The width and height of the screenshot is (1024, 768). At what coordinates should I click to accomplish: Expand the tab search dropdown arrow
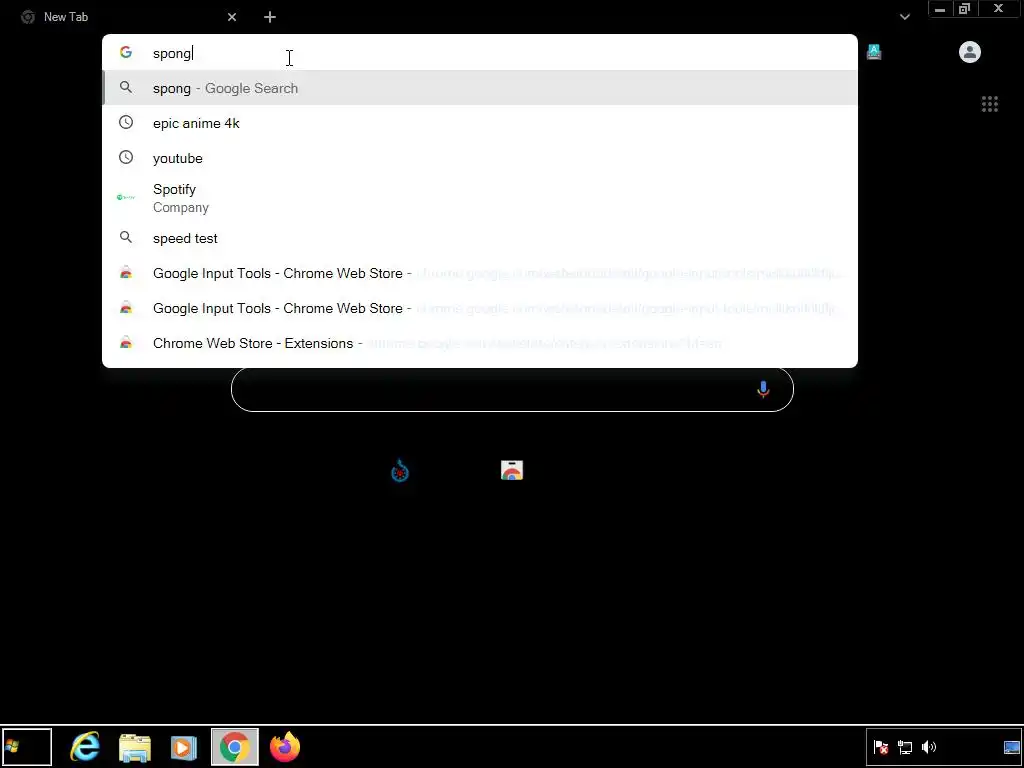tap(904, 17)
